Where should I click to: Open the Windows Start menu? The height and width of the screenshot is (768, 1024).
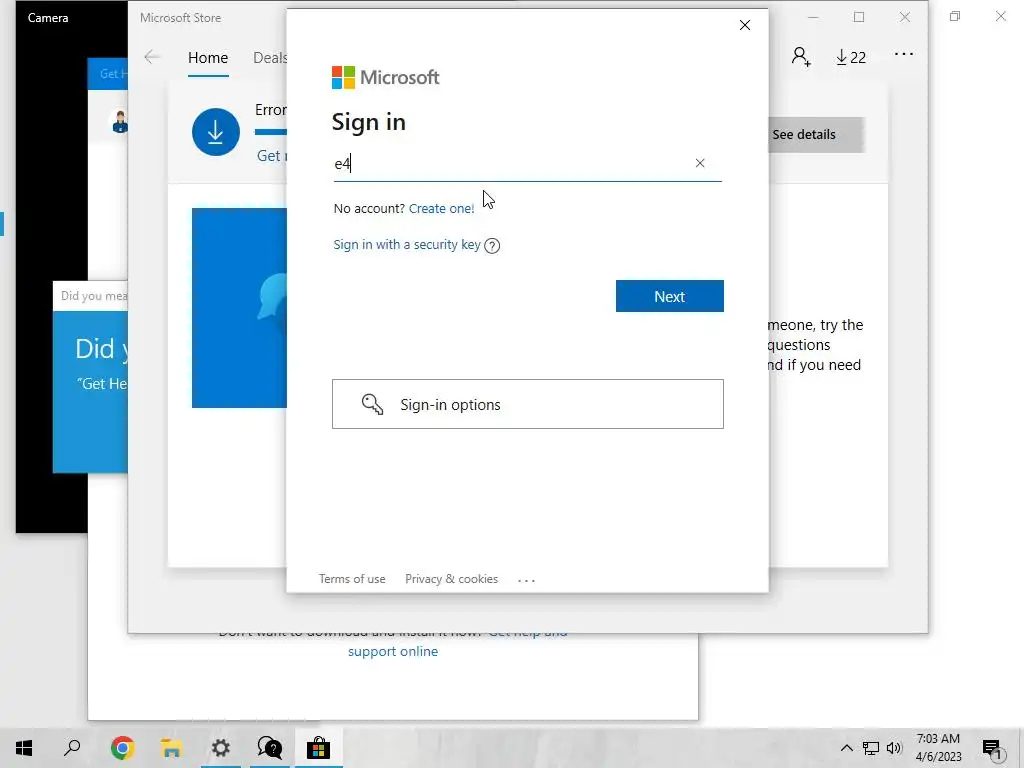pos(24,748)
